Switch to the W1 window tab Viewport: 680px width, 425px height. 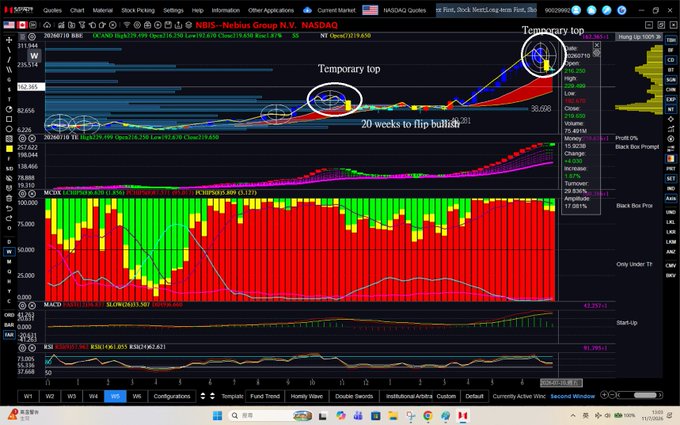[x=28, y=396]
